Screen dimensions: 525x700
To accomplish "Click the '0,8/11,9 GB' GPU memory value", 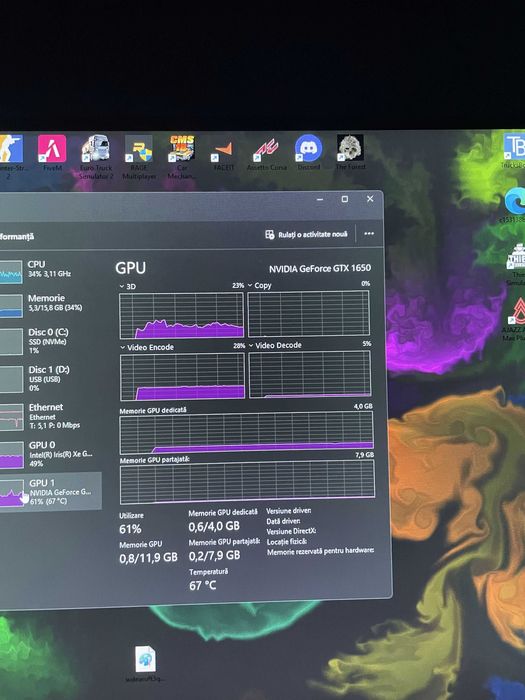I will [x=148, y=558].
